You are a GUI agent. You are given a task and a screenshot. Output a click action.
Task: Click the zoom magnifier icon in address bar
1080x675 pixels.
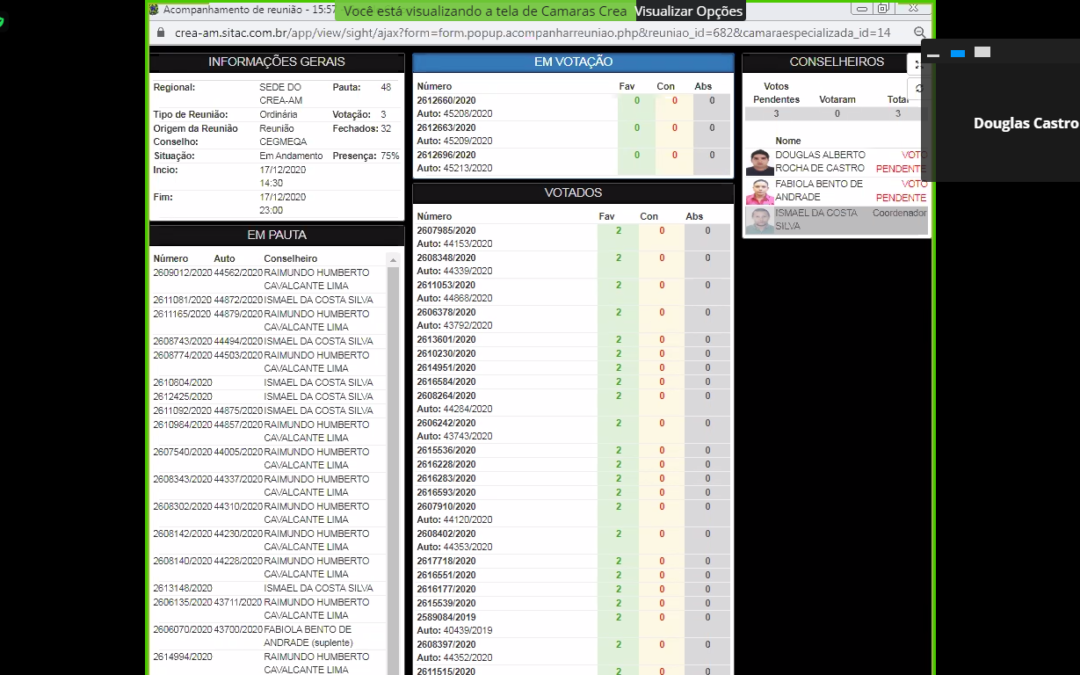[920, 32]
